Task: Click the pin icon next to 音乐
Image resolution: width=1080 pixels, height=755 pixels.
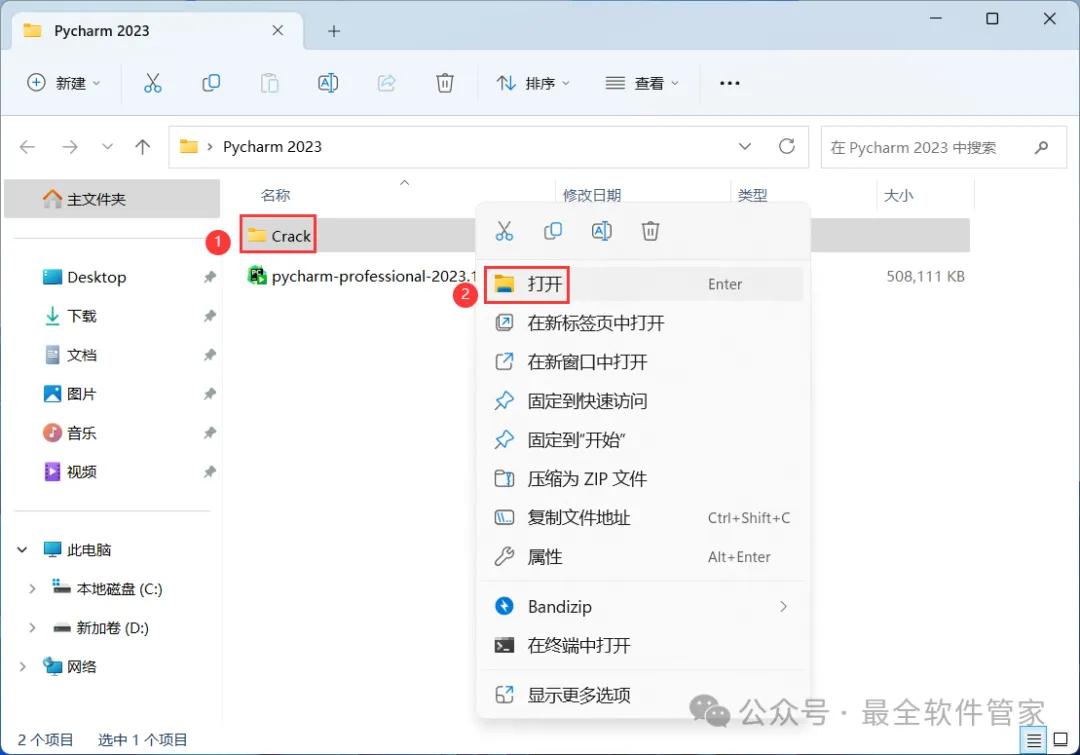Action: coord(209,433)
